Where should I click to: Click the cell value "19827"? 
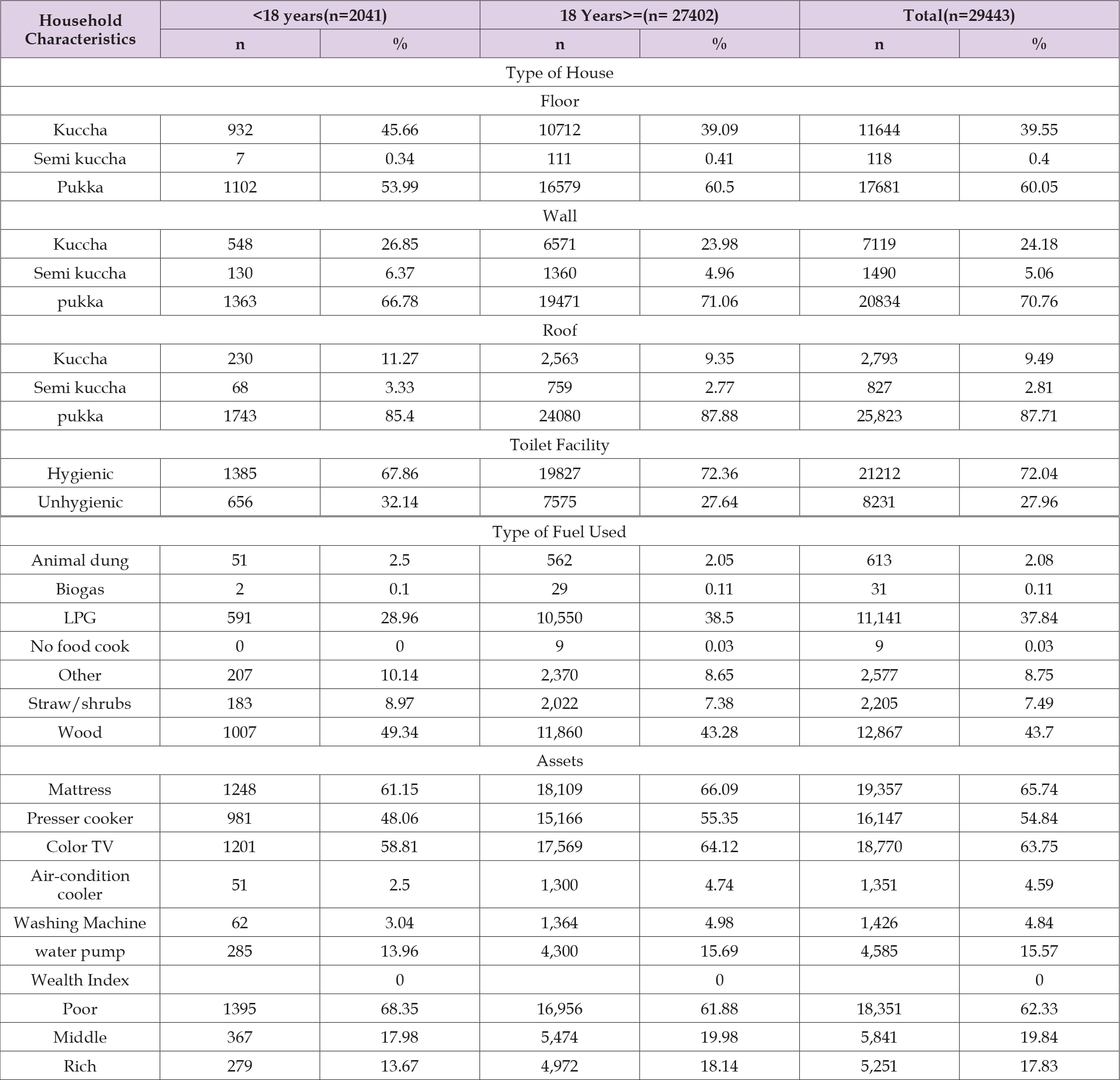560,473
